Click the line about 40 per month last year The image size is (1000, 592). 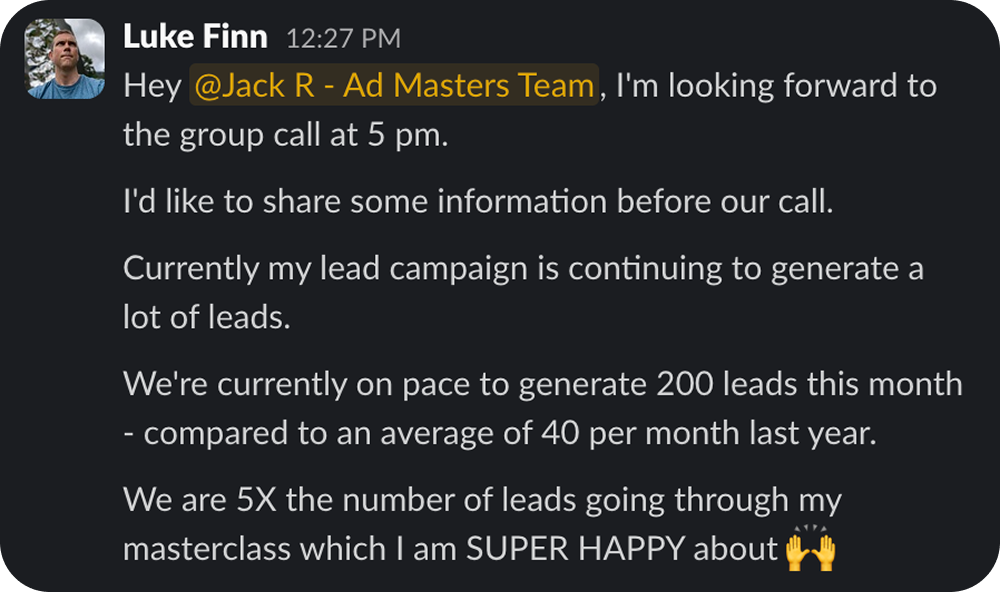500,434
